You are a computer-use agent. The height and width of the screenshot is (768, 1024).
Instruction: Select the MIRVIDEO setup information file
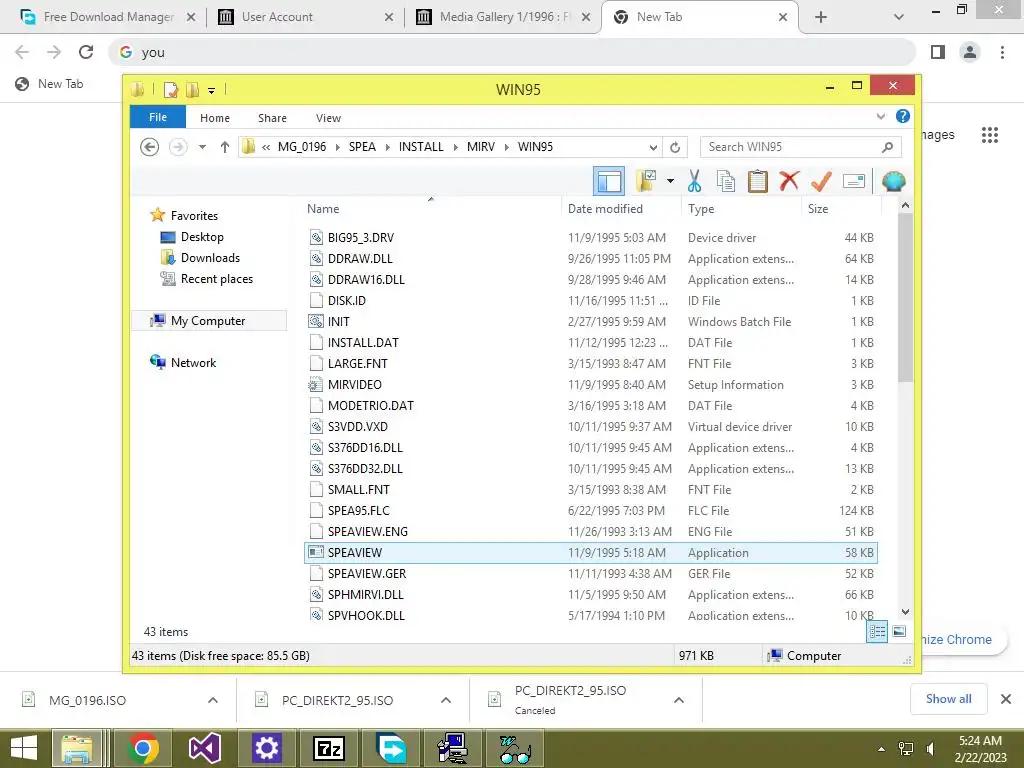click(x=590, y=385)
